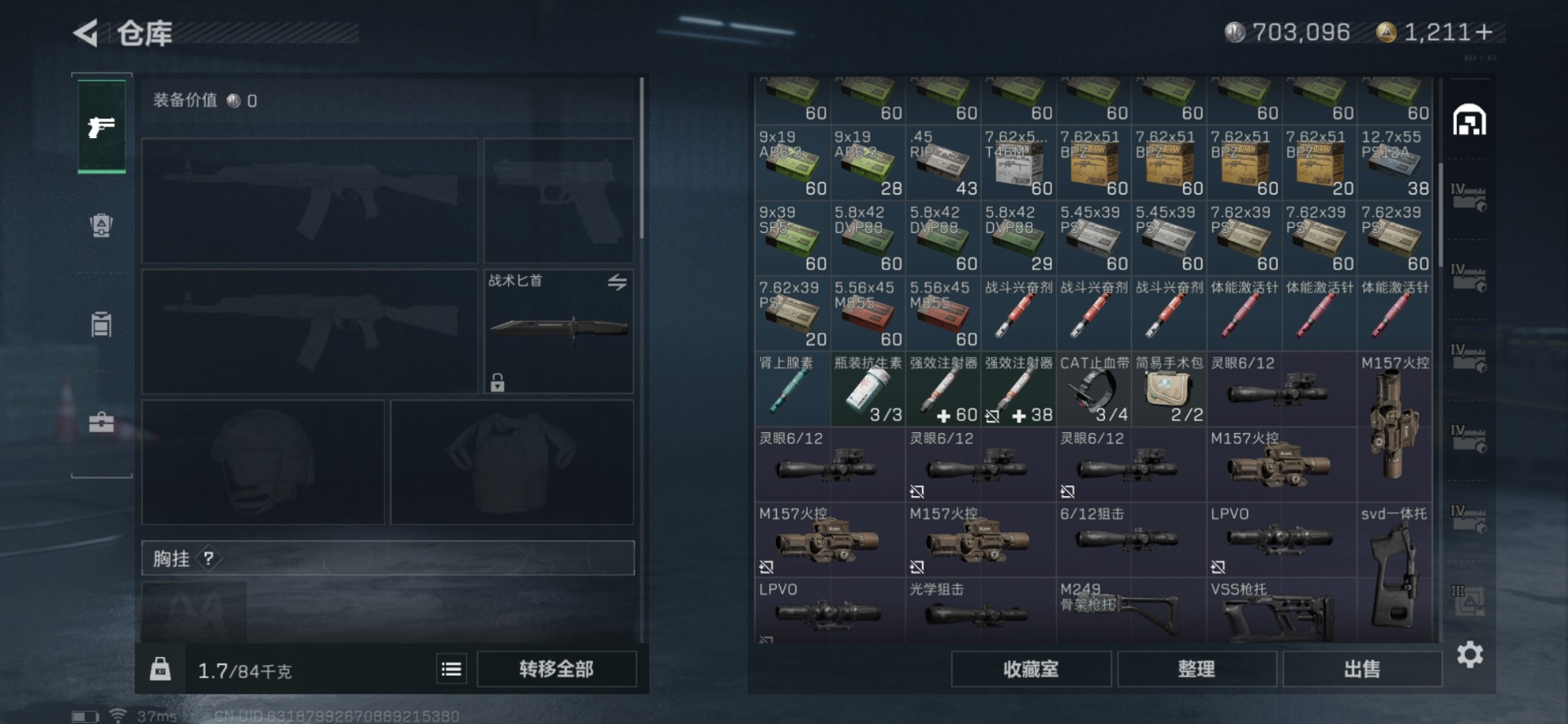The image size is (1568, 724).
Task: Click 整理 to sort the warehouse
Action: click(x=1196, y=669)
